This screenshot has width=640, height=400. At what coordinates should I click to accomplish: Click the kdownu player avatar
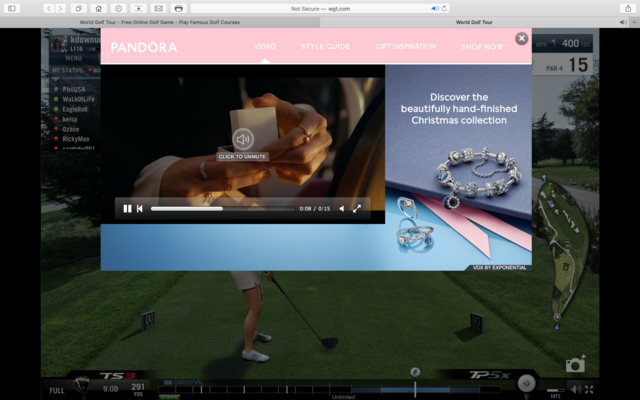59,43
